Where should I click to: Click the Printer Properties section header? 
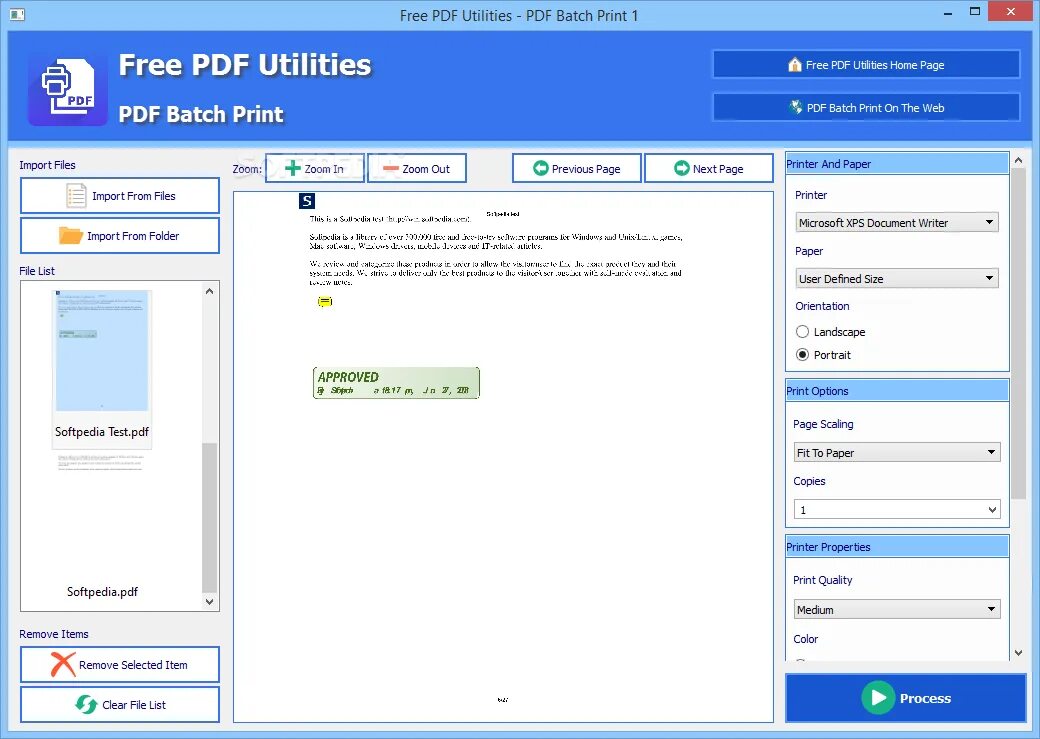pyautogui.click(x=897, y=547)
